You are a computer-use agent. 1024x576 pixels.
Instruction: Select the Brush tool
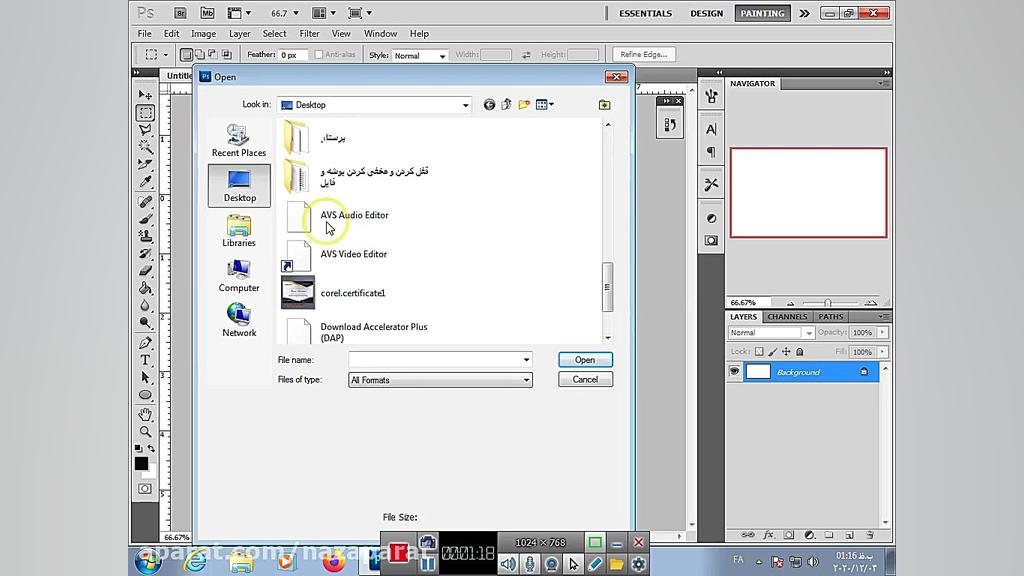click(145, 219)
